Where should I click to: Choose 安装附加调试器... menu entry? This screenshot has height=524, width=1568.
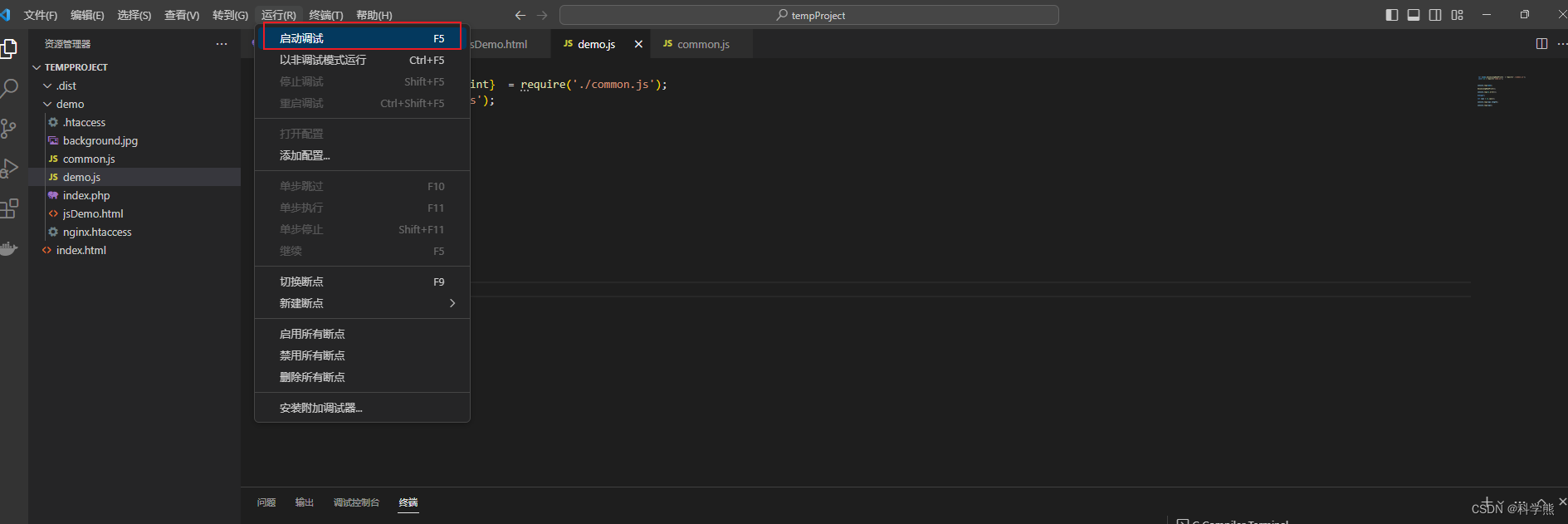pos(362,408)
